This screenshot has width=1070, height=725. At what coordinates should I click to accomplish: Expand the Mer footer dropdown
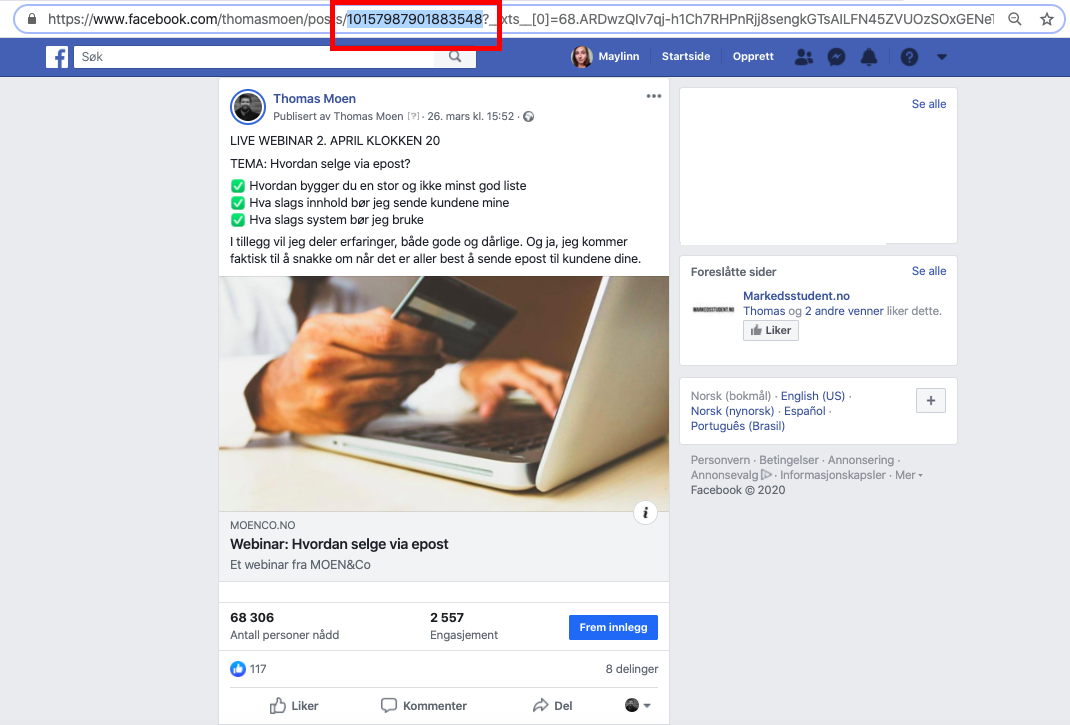pyautogui.click(x=909, y=475)
